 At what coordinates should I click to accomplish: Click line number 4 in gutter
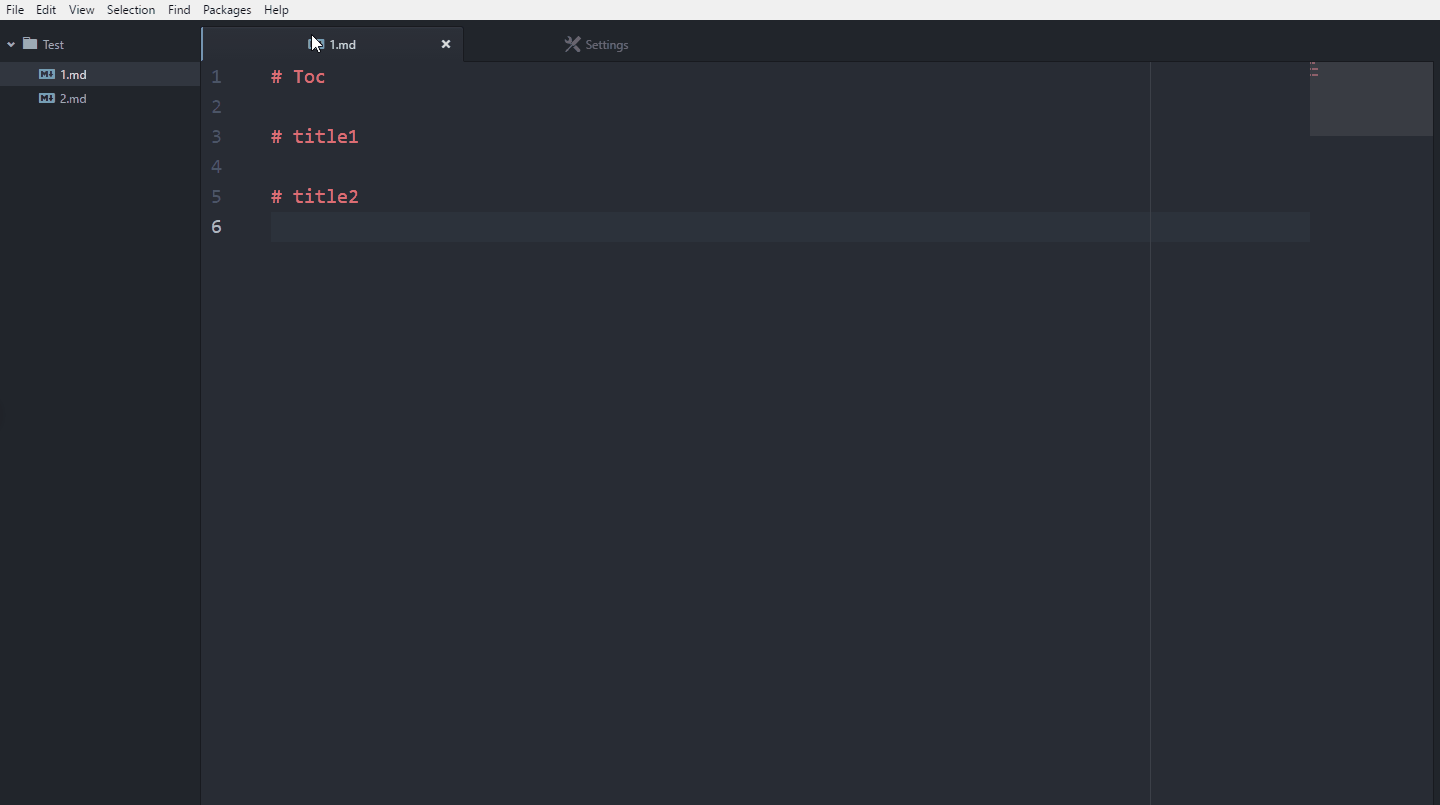point(216,166)
